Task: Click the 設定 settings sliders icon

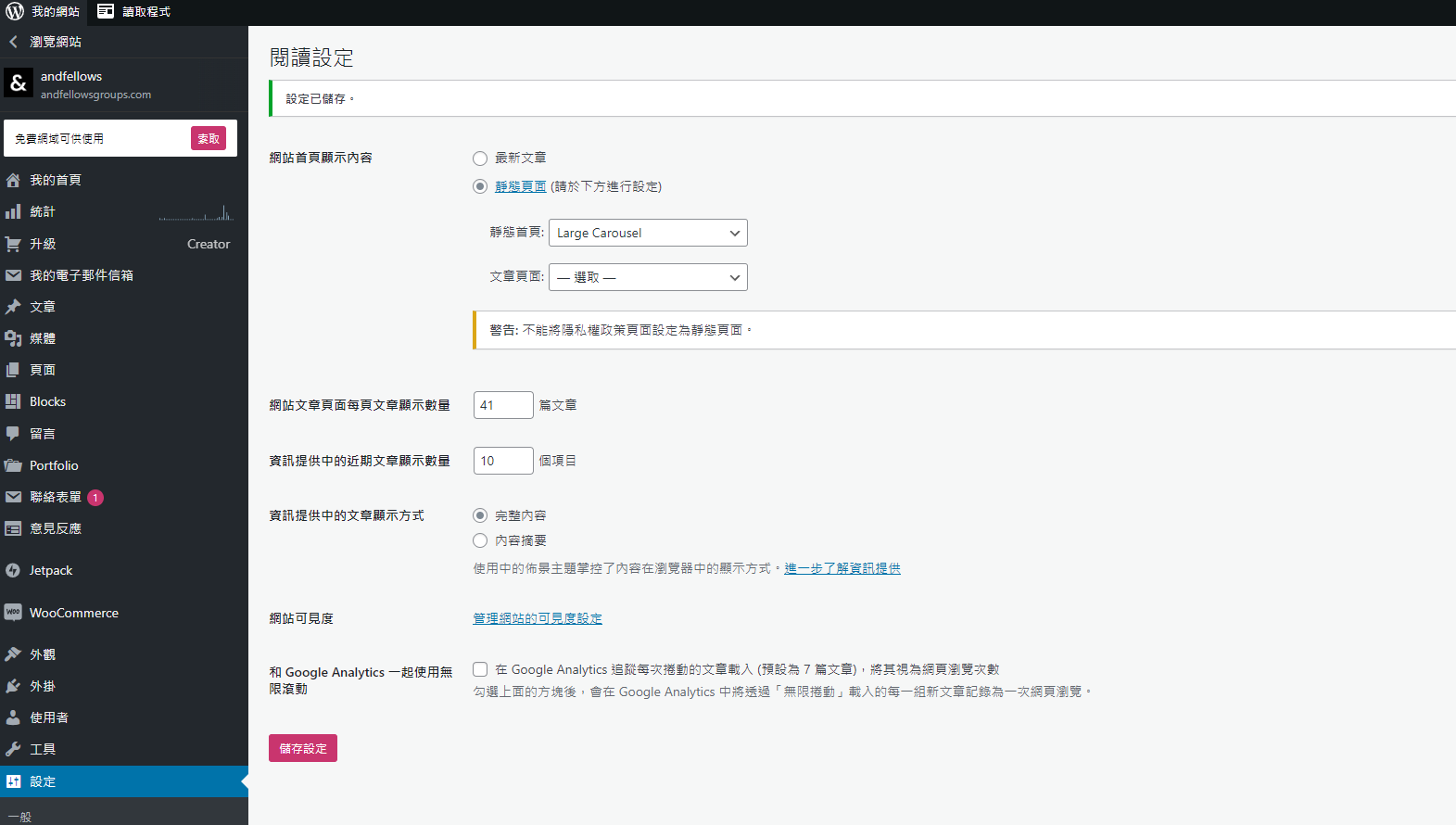Action: point(13,781)
